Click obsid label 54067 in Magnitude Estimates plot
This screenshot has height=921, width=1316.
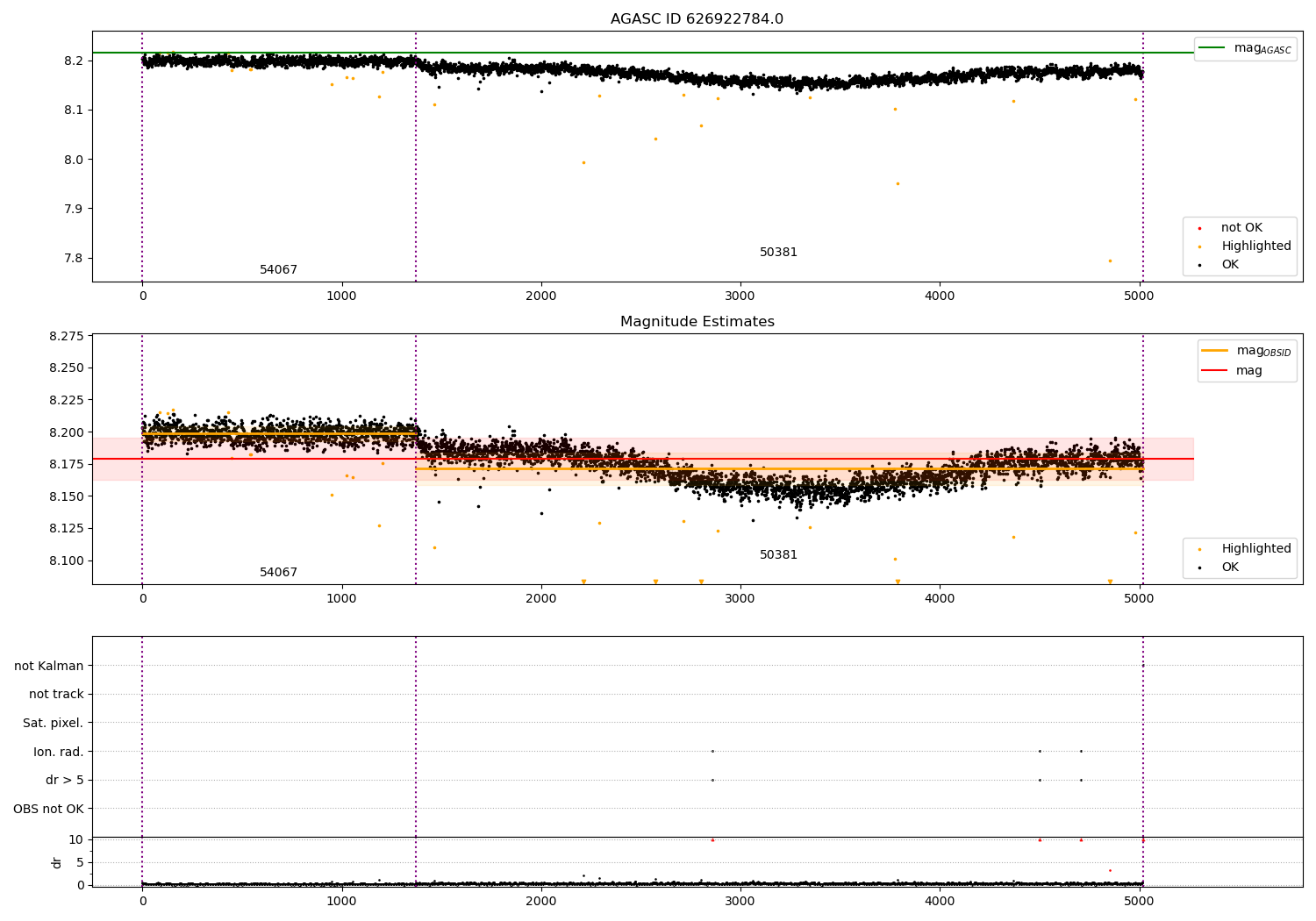coord(278,573)
